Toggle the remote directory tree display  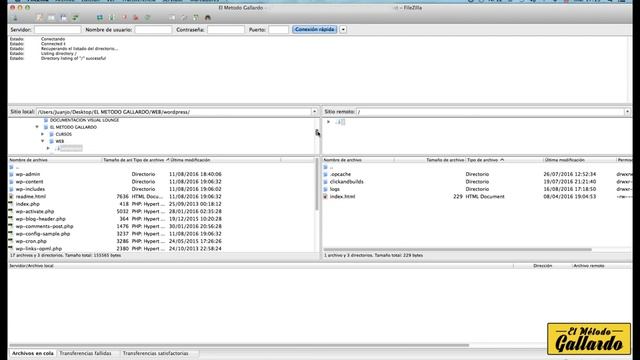coord(64,18)
